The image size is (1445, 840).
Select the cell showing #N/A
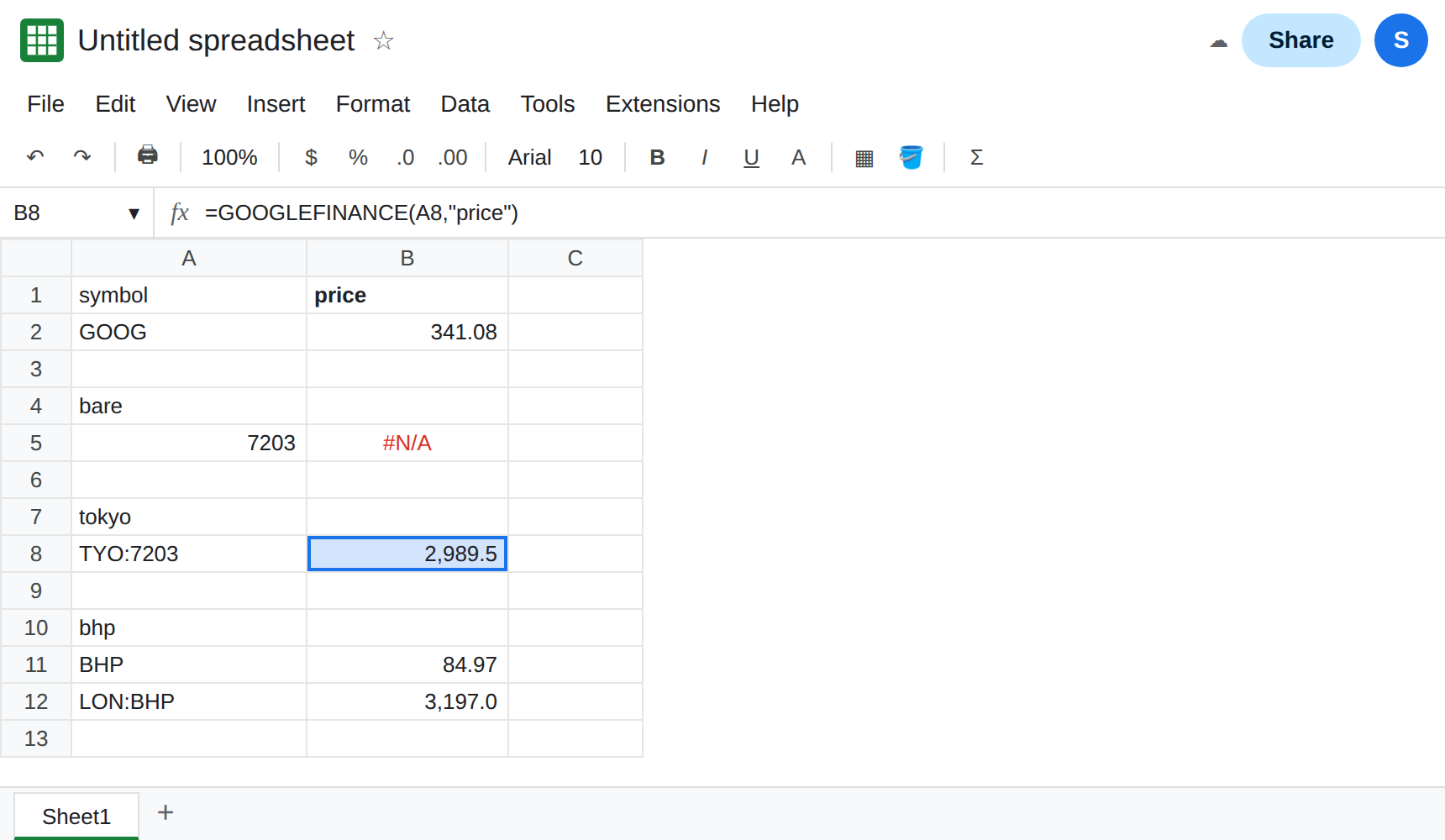click(x=407, y=443)
